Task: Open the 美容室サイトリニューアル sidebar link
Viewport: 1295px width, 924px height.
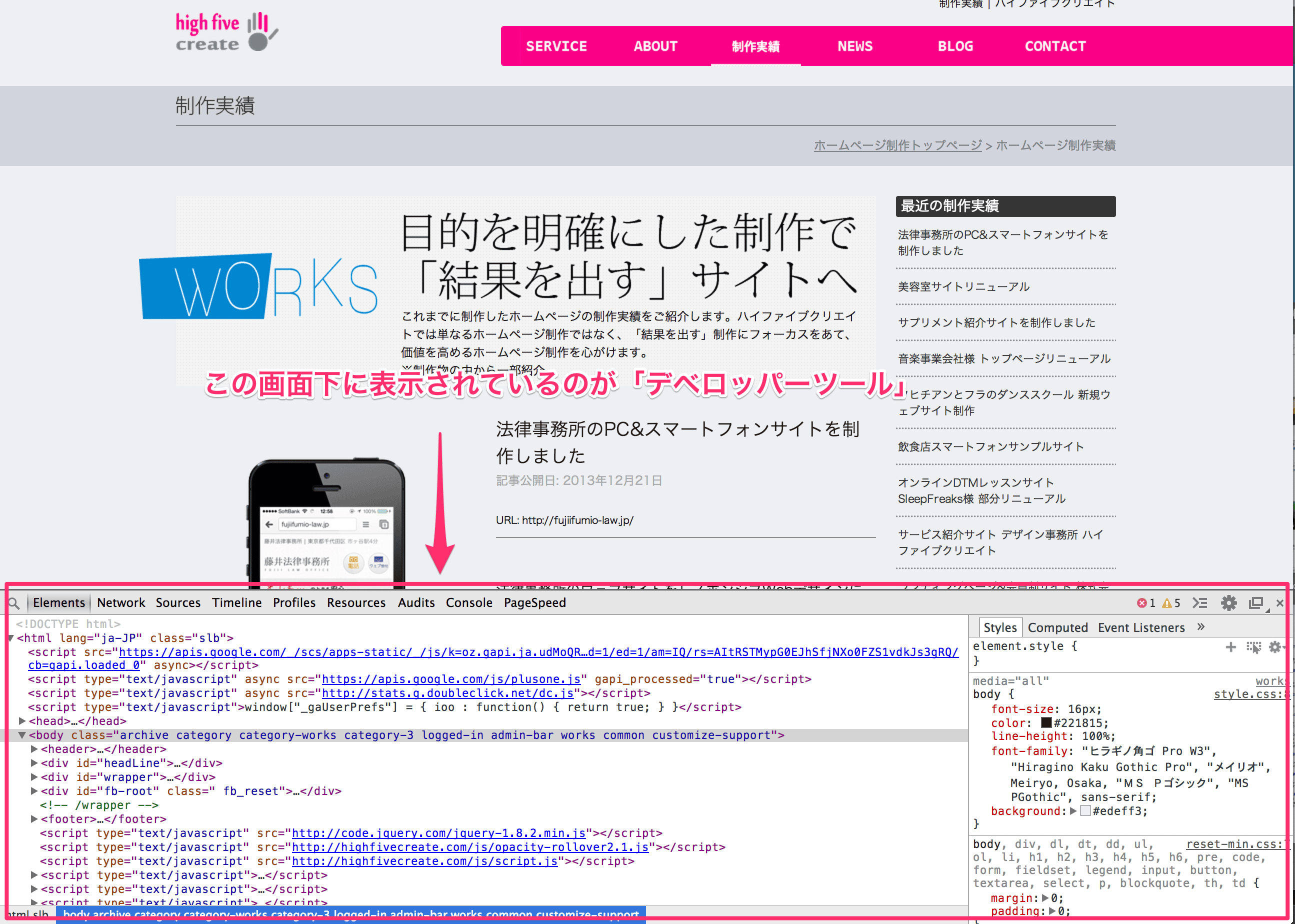Action: coord(964,287)
